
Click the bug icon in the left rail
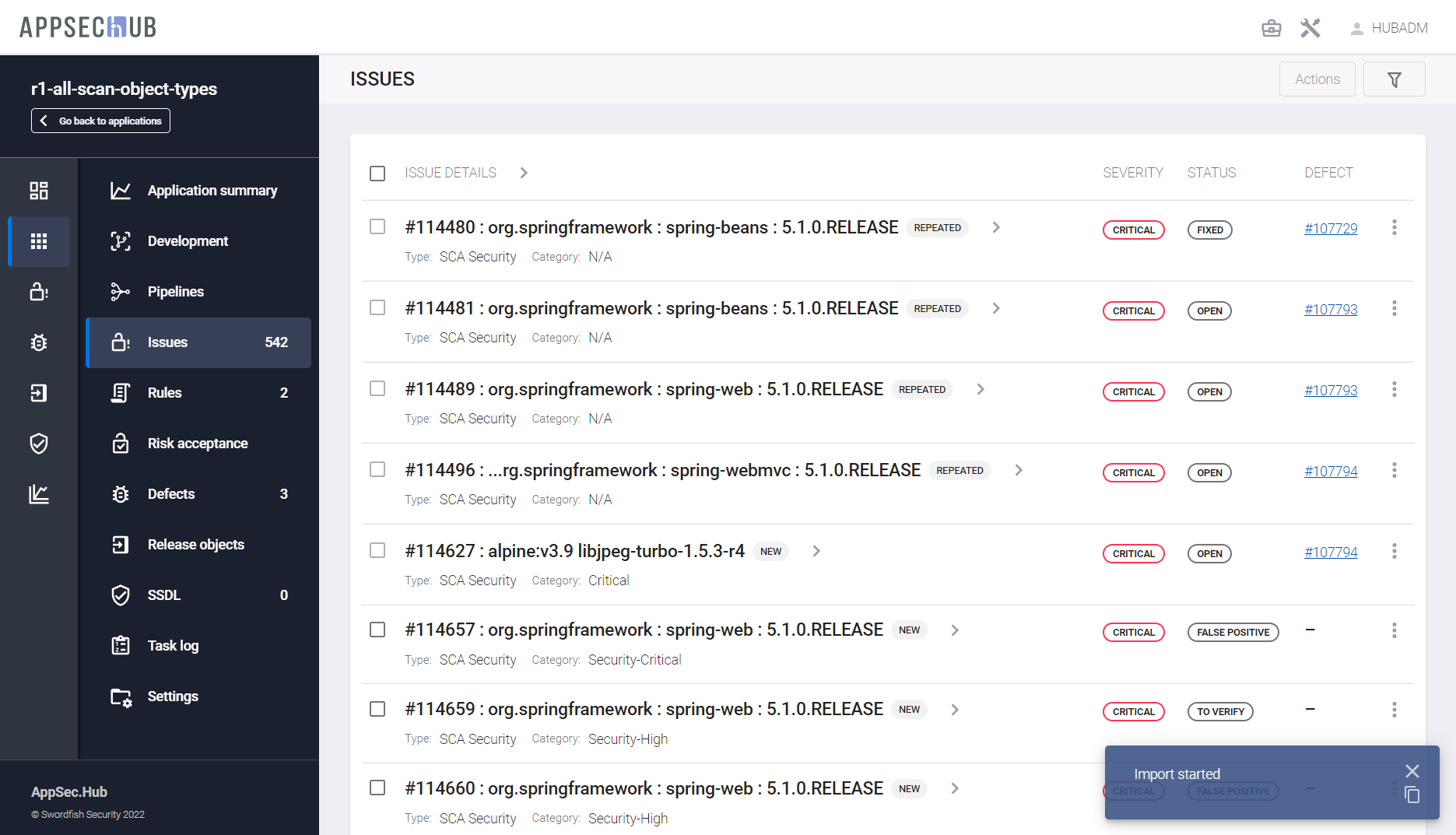[39, 342]
